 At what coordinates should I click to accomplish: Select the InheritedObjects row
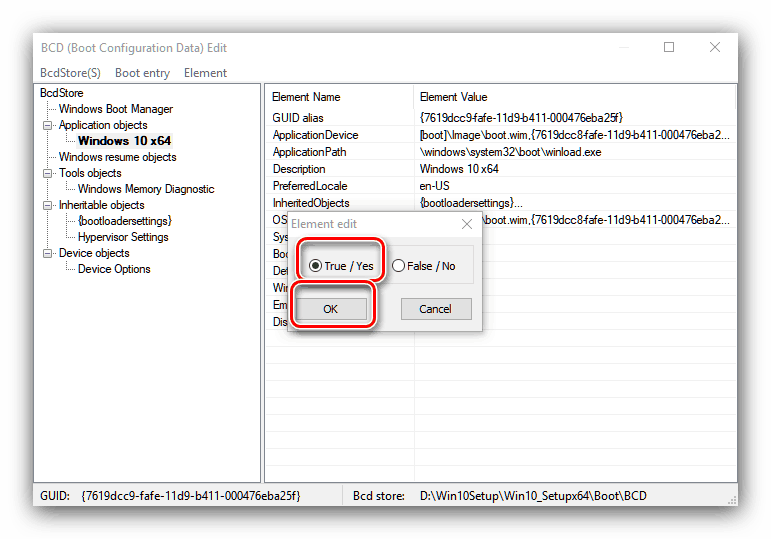(x=501, y=203)
